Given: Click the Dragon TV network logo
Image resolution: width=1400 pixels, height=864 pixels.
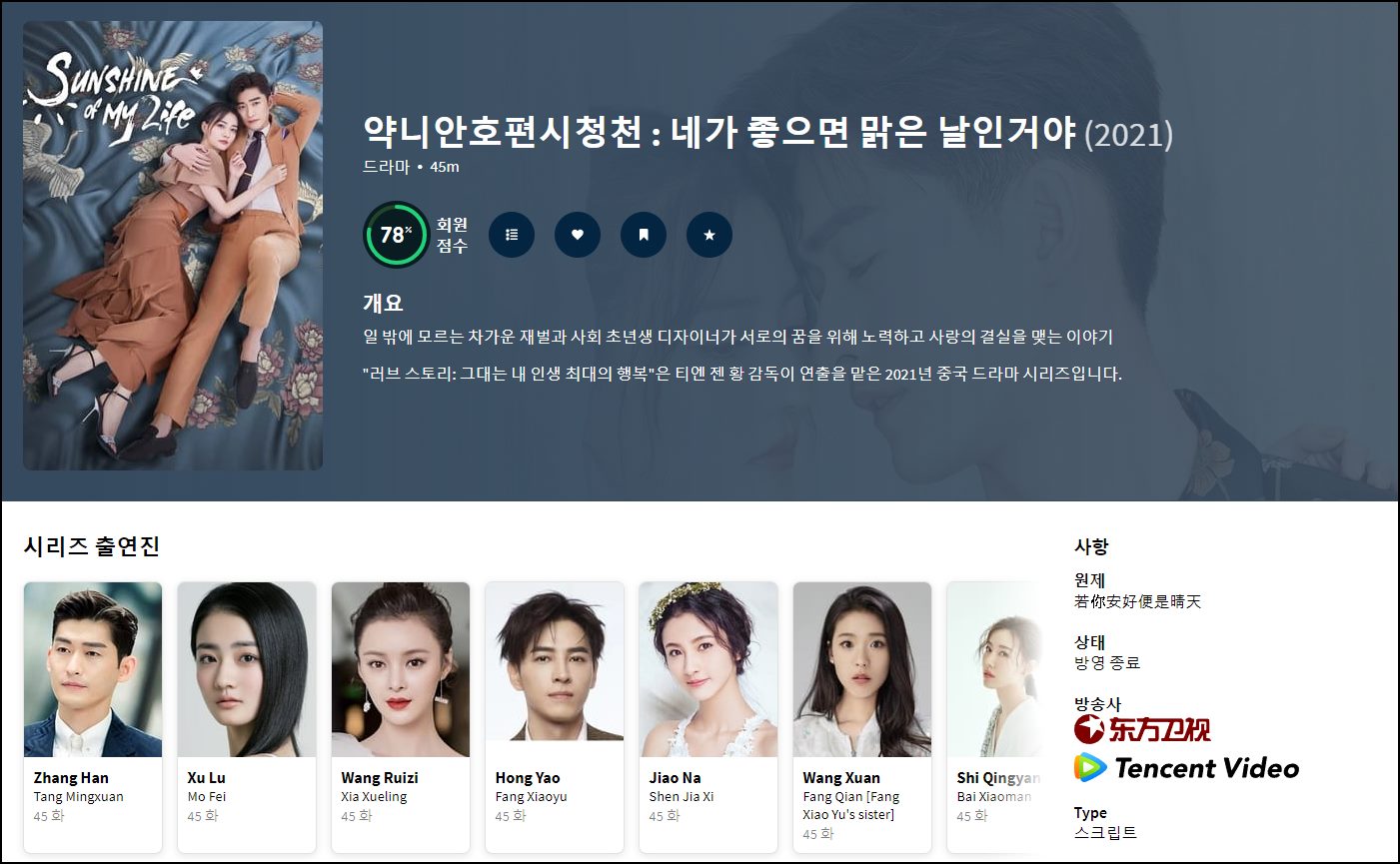Looking at the screenshot, I should pyautogui.click(x=1142, y=729).
